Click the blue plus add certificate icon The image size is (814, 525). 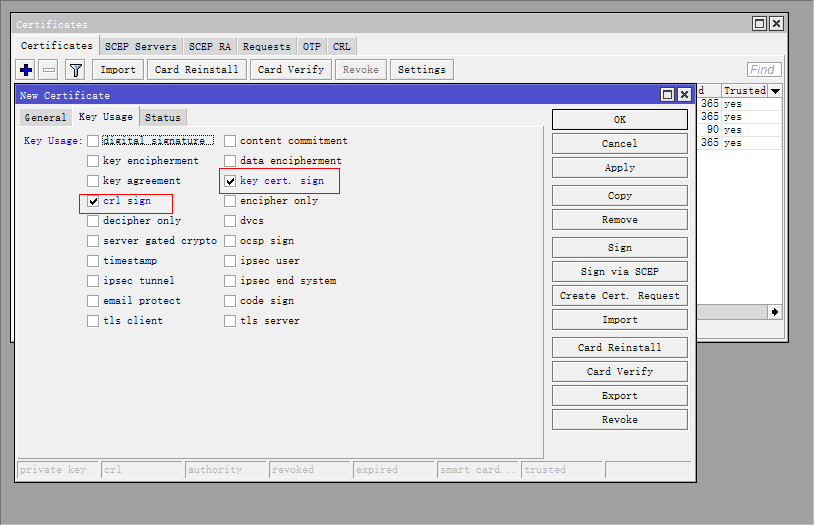(x=26, y=70)
